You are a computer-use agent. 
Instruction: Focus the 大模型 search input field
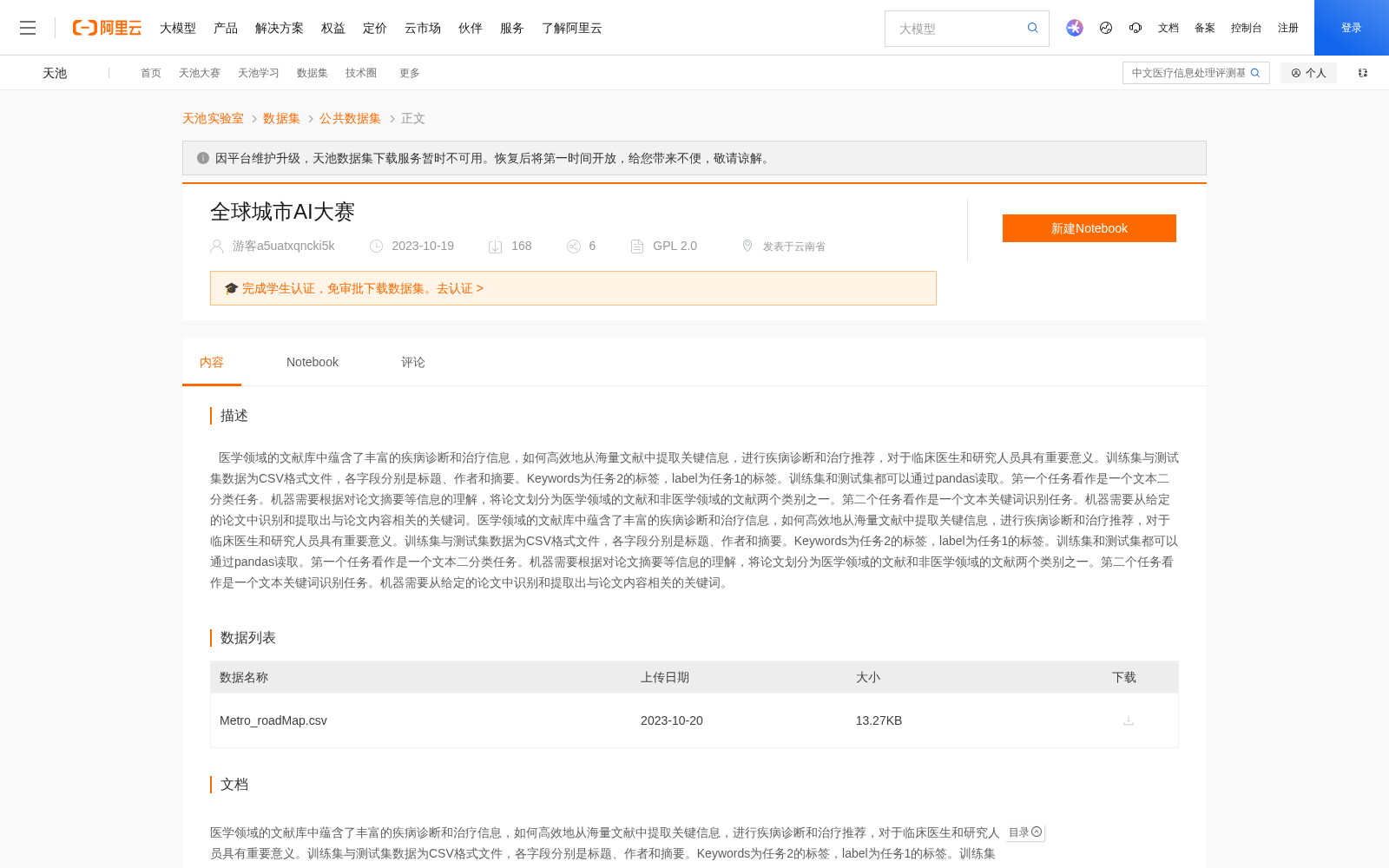click(x=955, y=29)
